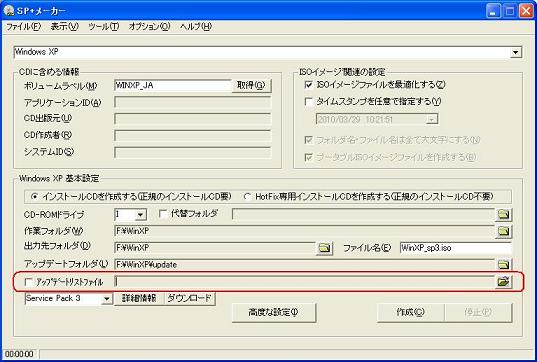Image resolution: width=537 pixels, height=362 pixels.
Task: Browse for 出力先フォルダ with folder icon
Action: 324,248
